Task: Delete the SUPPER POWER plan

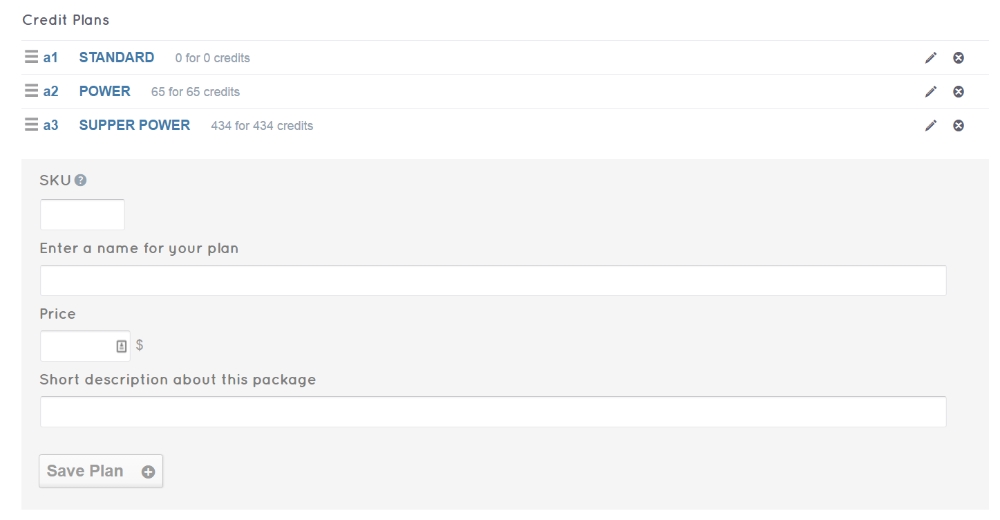Action: pyautogui.click(x=958, y=126)
